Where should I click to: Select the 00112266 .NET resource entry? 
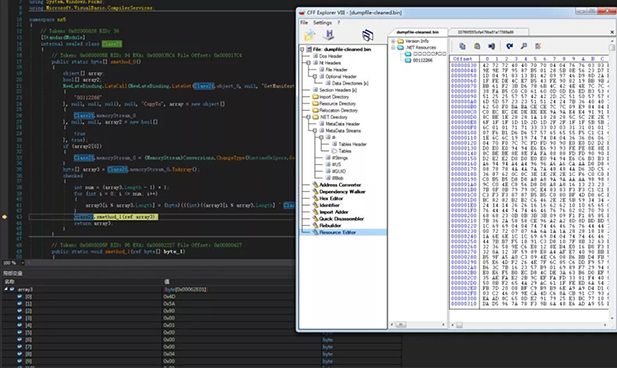(x=423, y=60)
